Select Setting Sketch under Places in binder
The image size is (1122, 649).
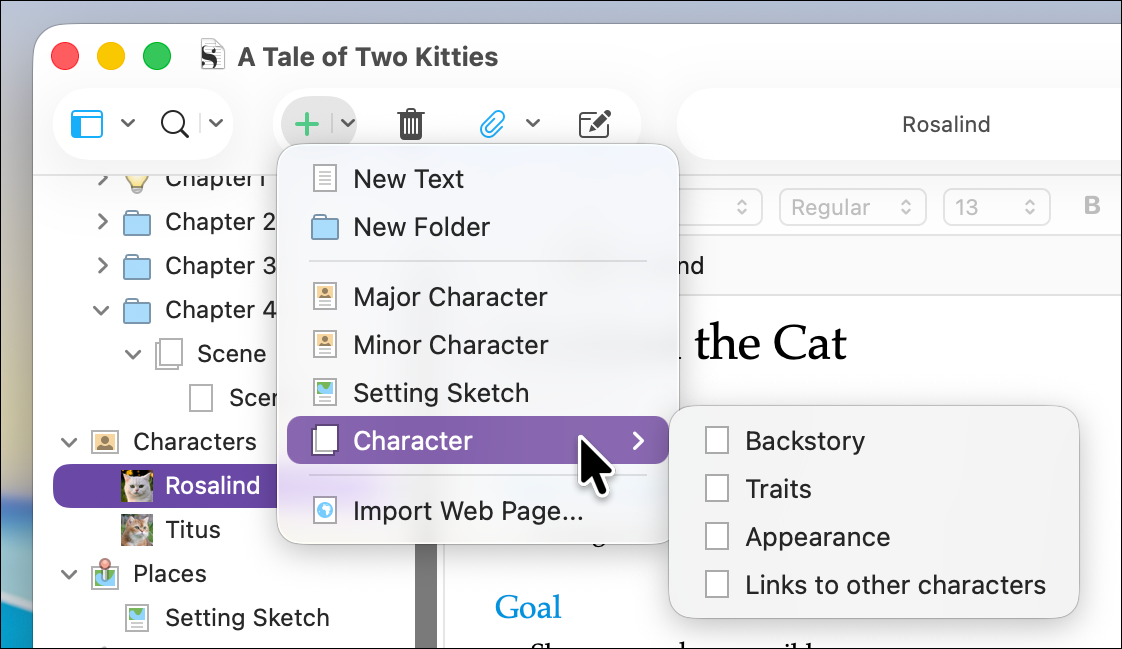246,618
